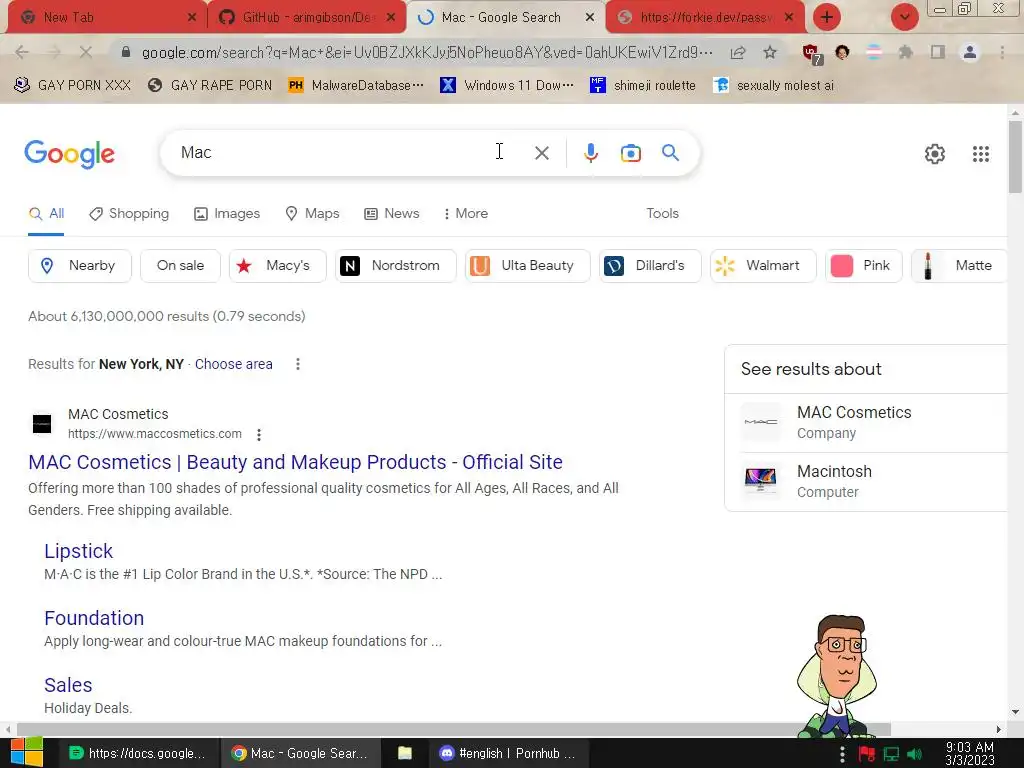Open docs.google taskbar window

tap(138, 753)
